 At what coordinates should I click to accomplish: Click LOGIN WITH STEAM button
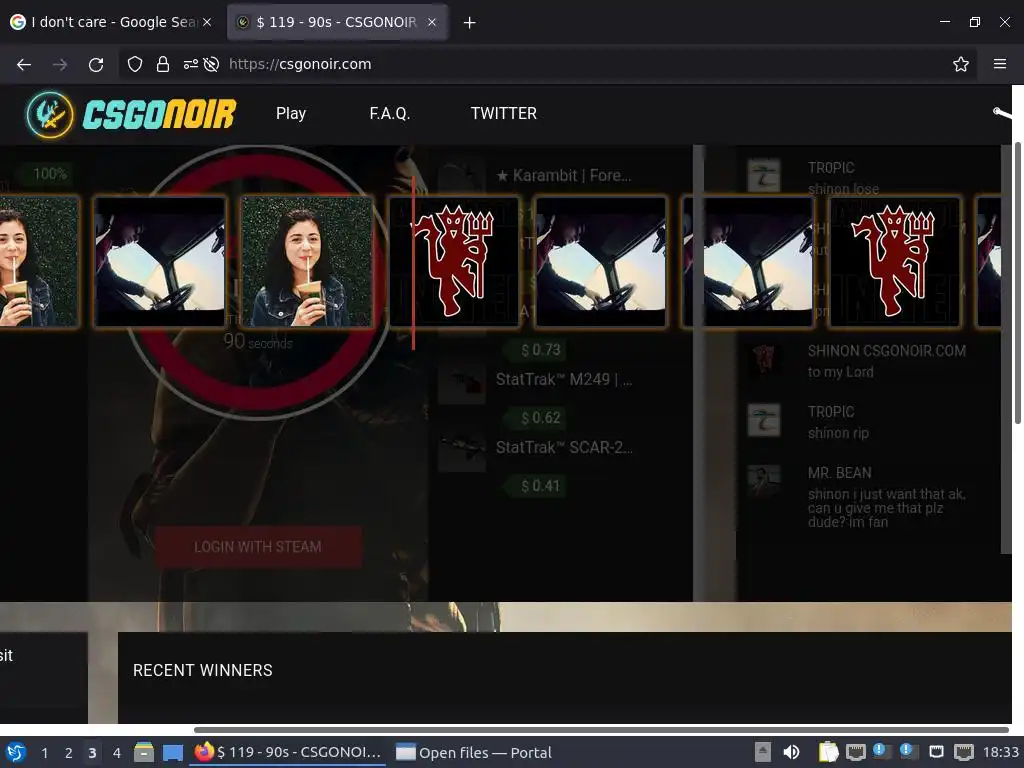point(258,547)
